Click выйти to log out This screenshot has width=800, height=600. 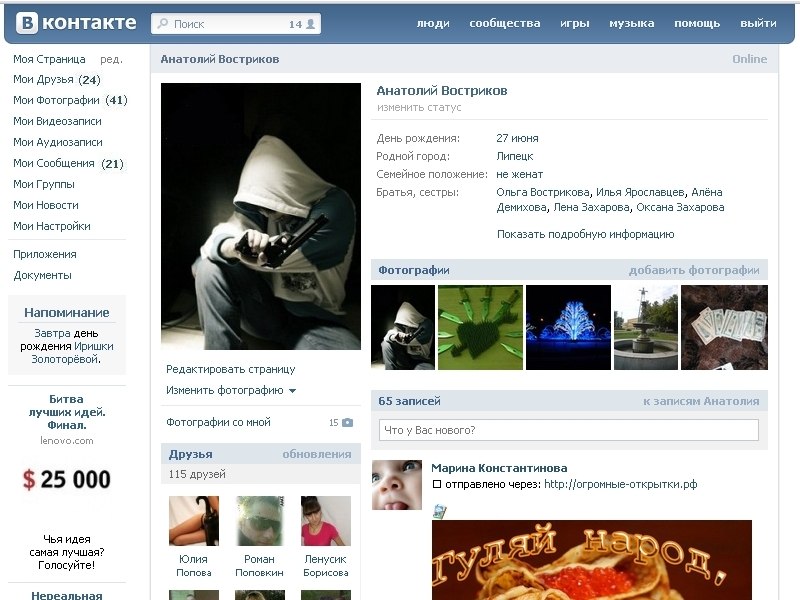click(x=758, y=23)
